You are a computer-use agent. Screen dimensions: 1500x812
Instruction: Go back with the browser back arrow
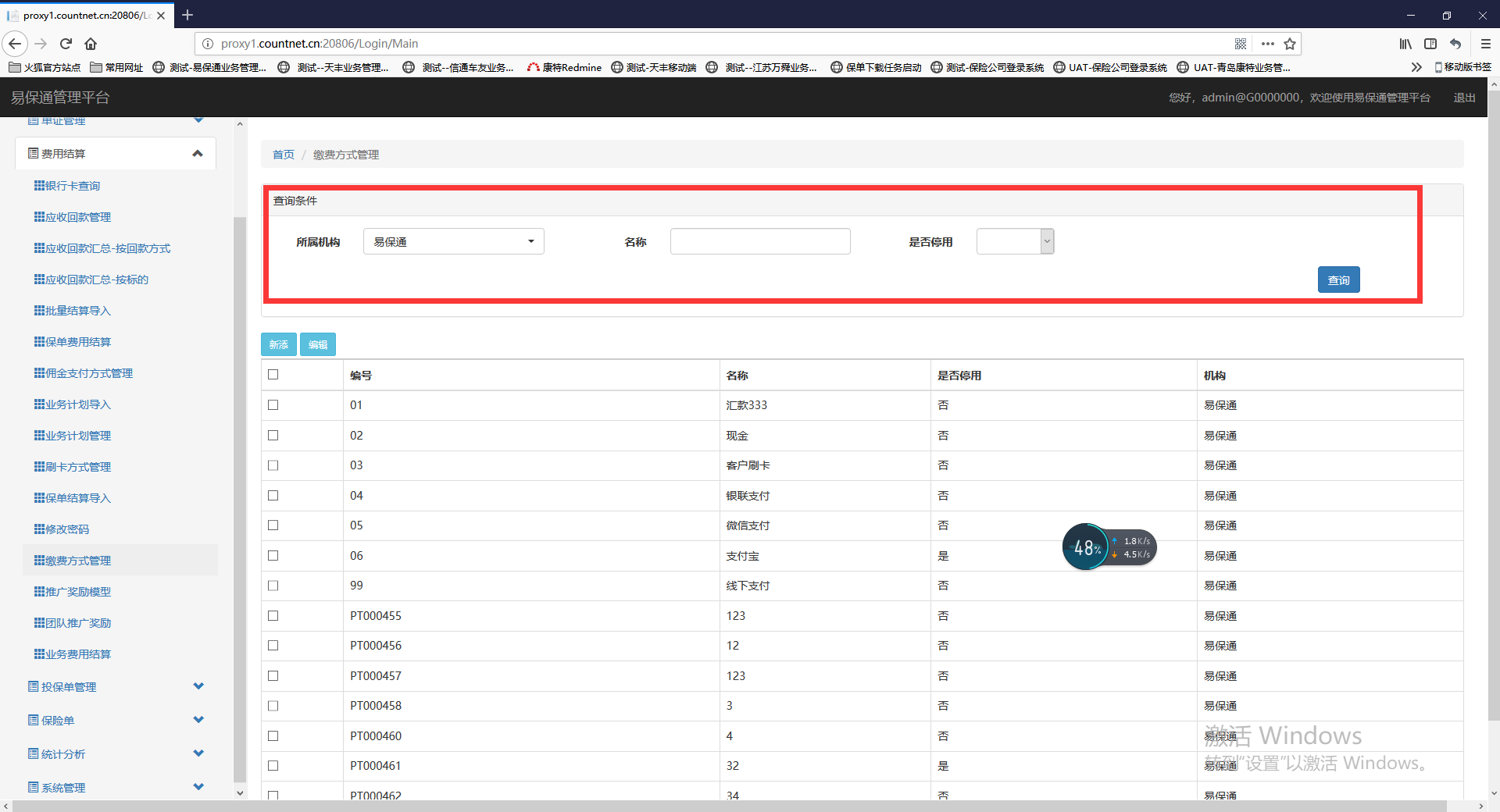pyautogui.click(x=15, y=44)
